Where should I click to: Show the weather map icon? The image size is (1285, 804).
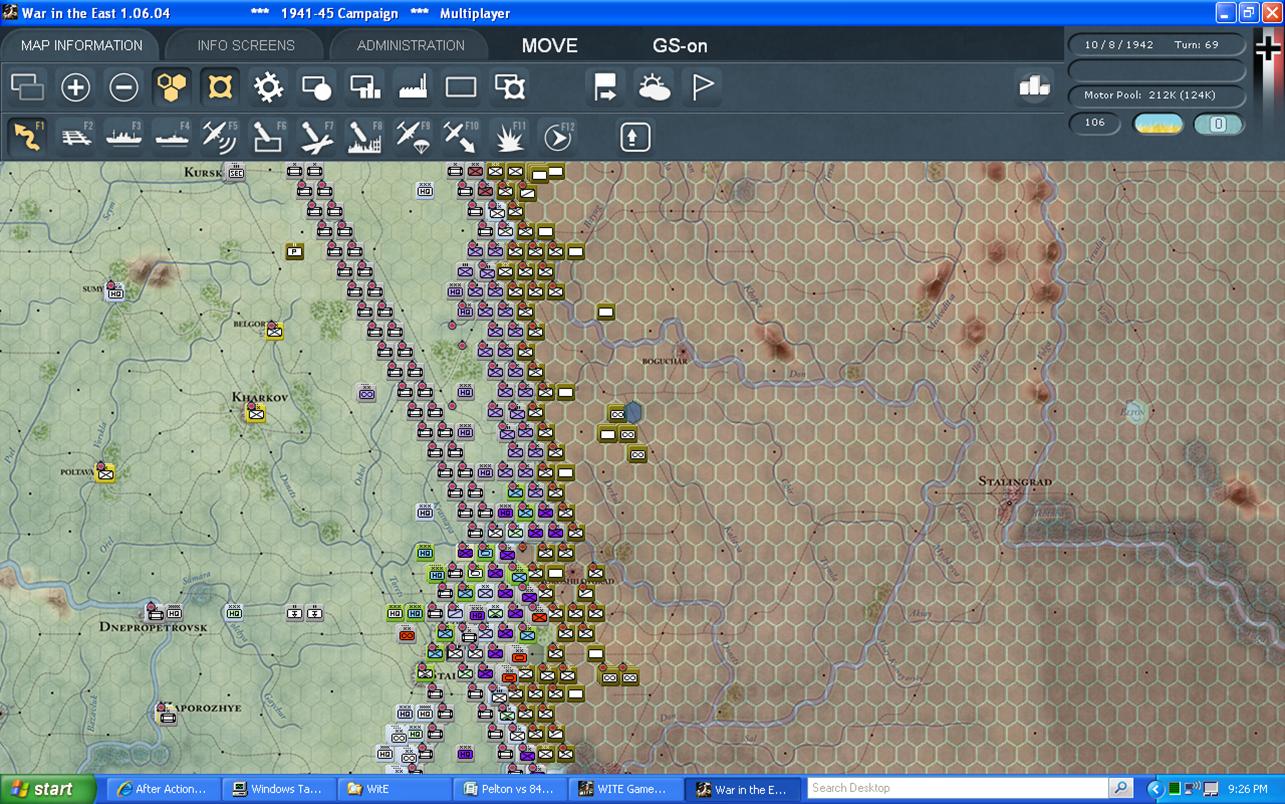(654, 88)
